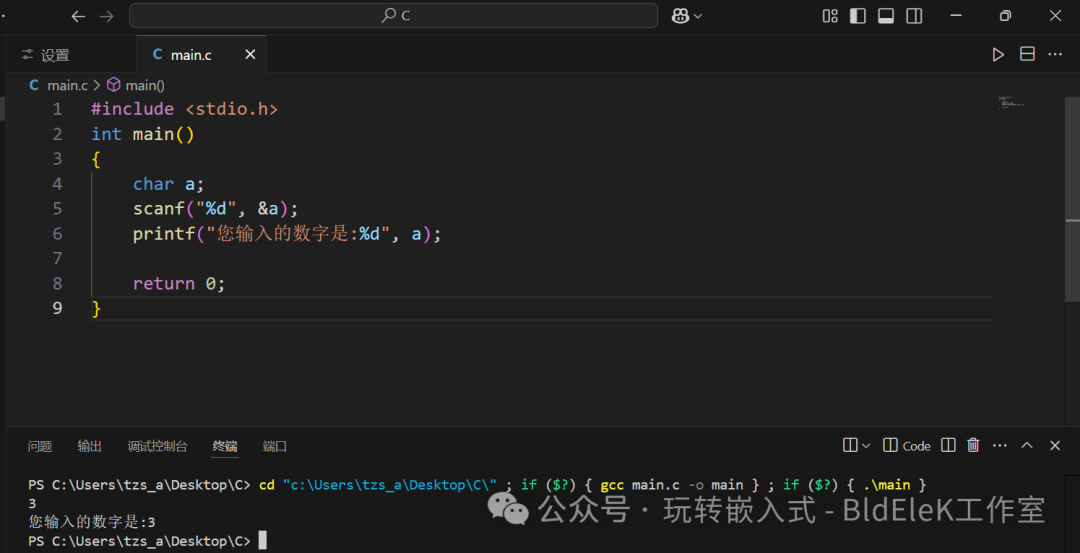Collapse the main function fold arrow
Screen dimensions: 1080x553
[79, 134]
